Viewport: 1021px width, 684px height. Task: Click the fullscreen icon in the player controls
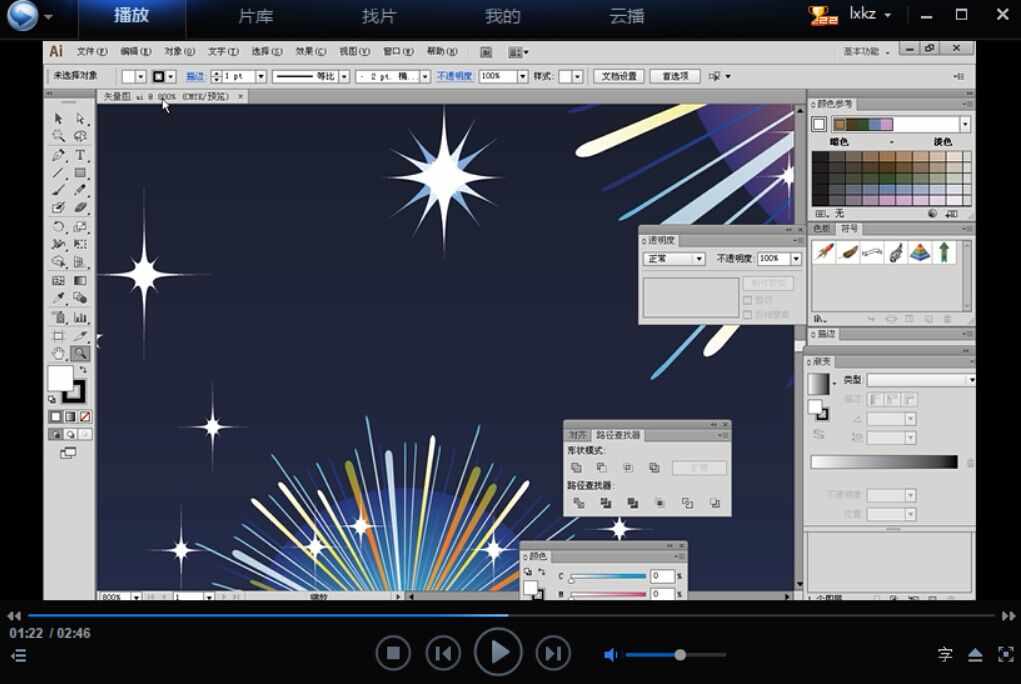(x=1006, y=655)
